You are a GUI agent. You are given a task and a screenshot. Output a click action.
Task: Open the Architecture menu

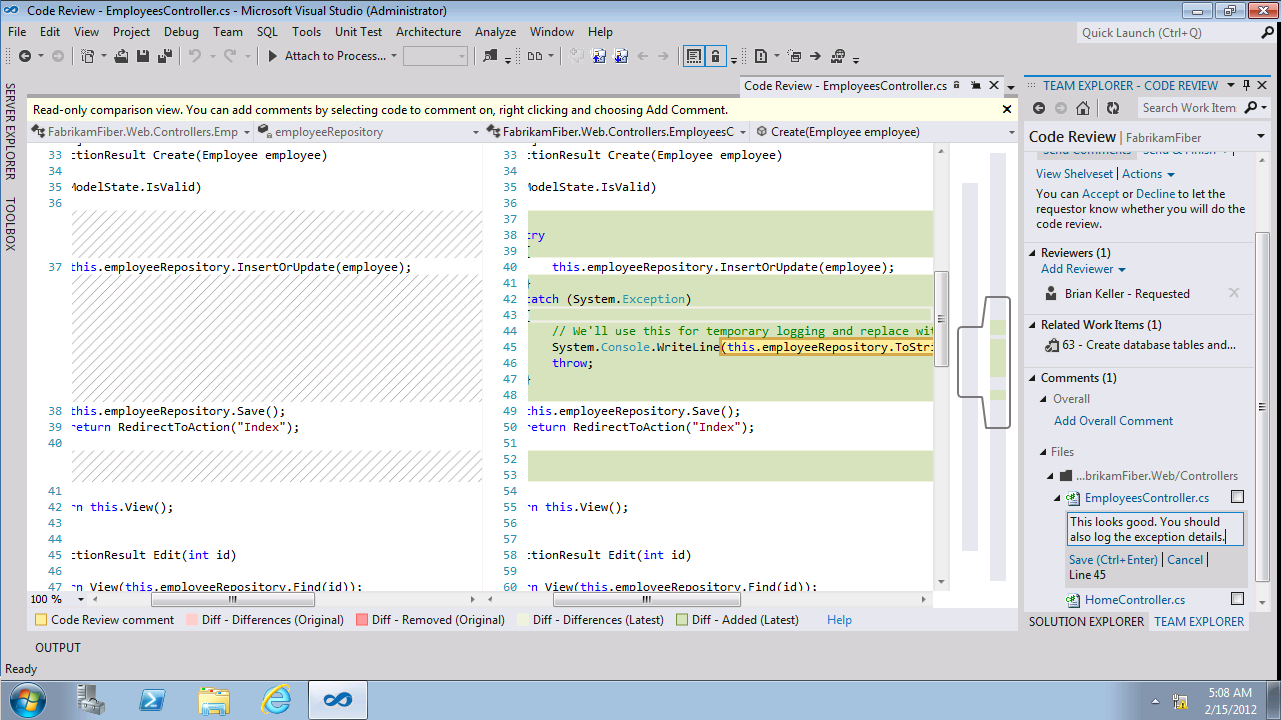428,32
